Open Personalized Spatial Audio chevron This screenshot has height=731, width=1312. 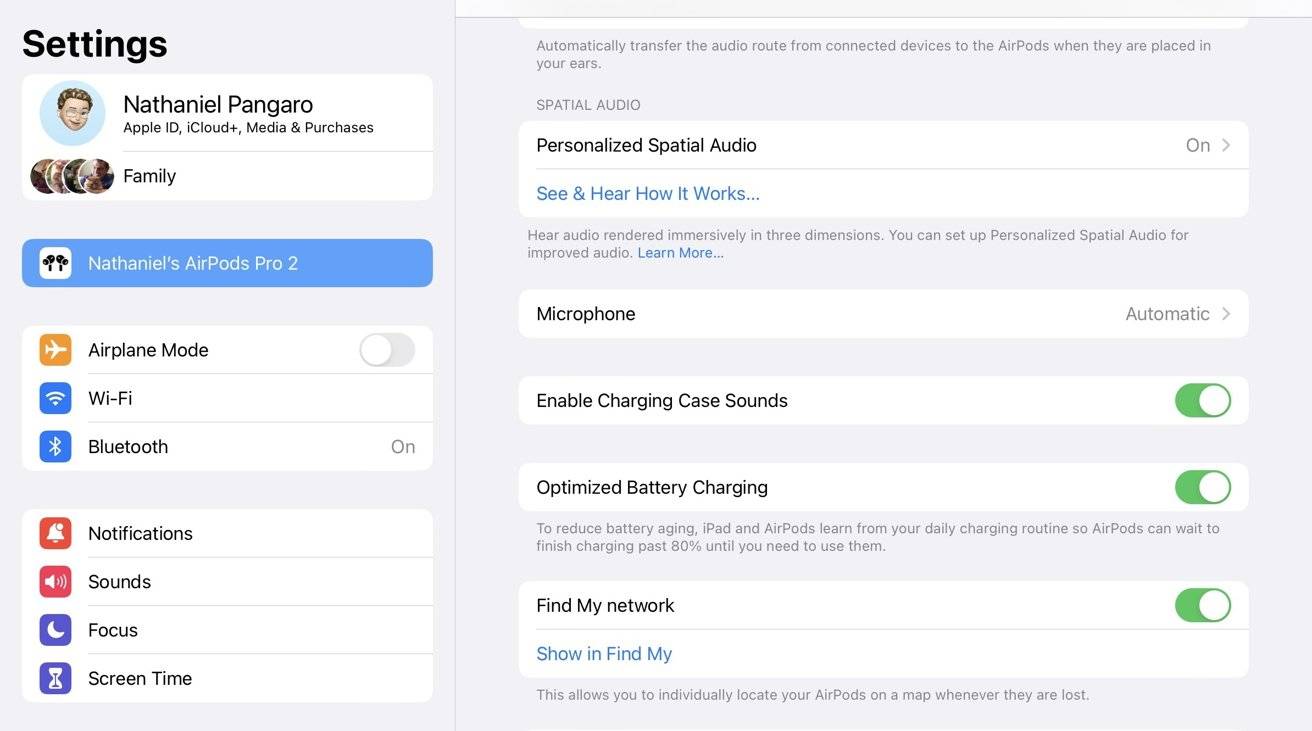coord(1226,145)
